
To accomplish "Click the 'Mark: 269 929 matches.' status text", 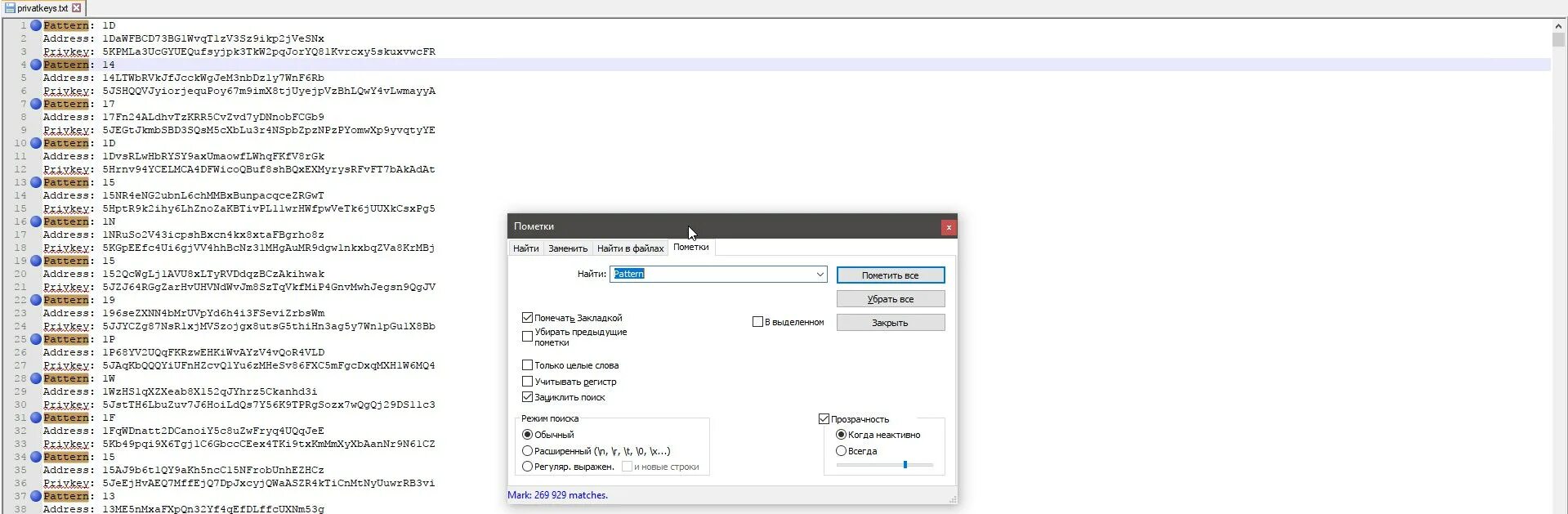I will coord(558,495).
